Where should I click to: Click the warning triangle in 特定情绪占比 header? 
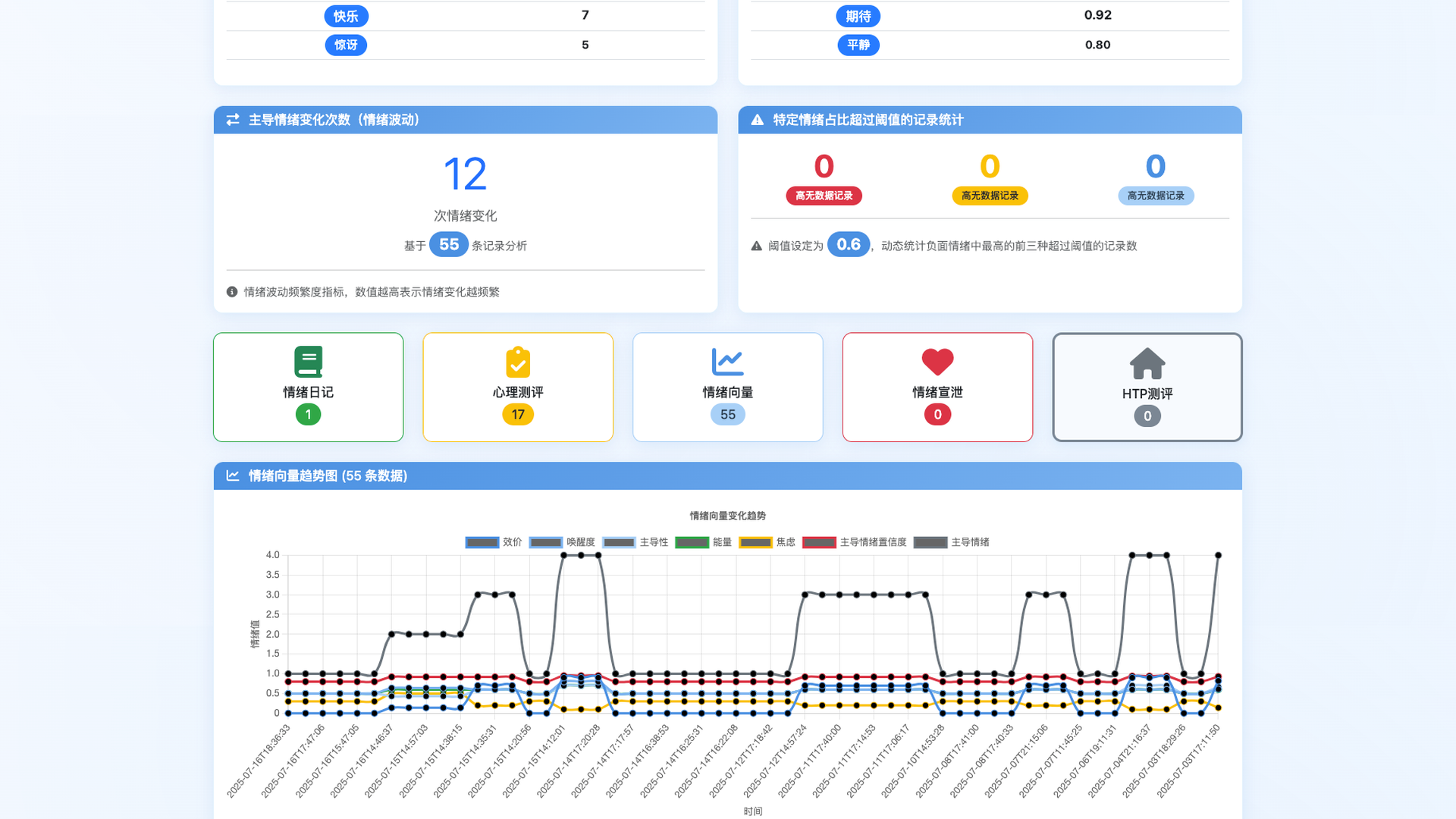757,120
